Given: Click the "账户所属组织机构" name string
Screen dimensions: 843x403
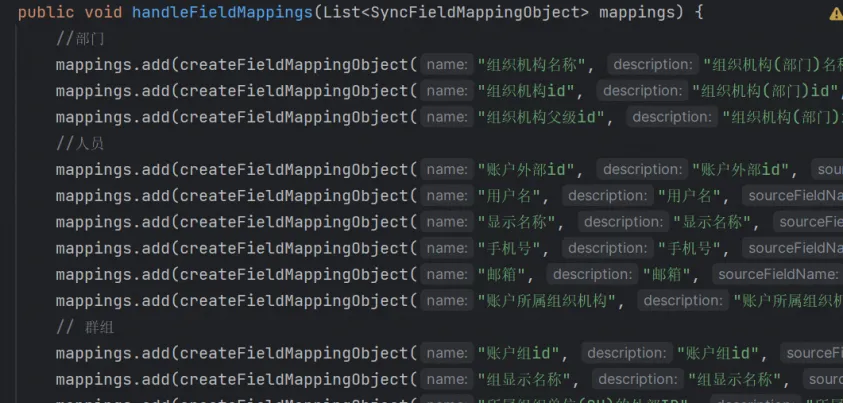Looking at the screenshot, I should click(x=550, y=300).
